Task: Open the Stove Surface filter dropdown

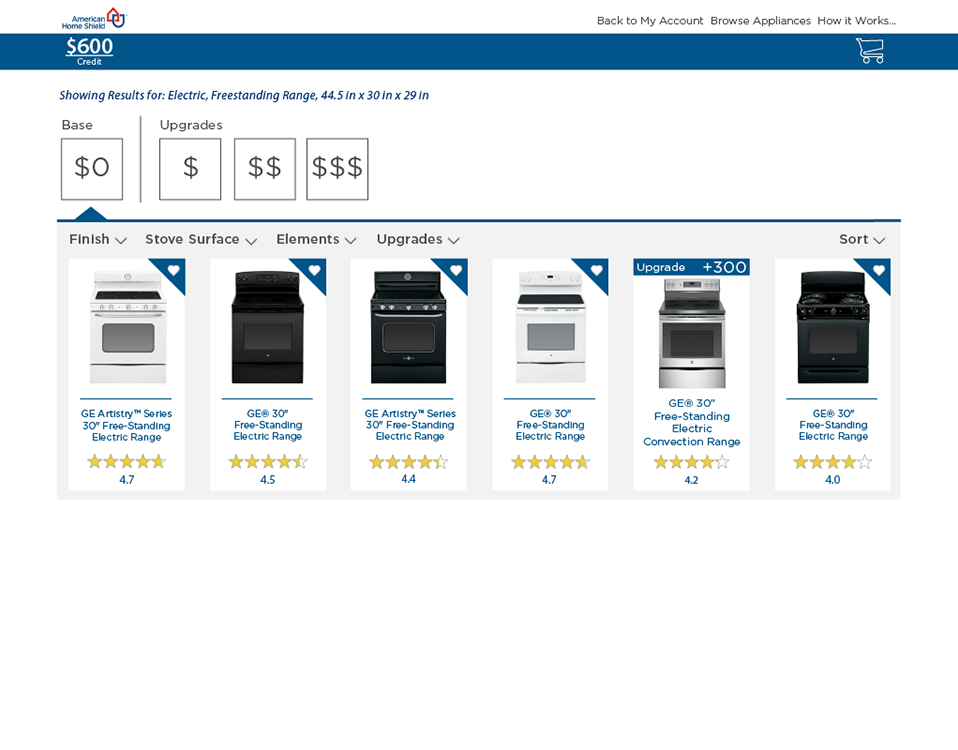Action: [x=201, y=239]
